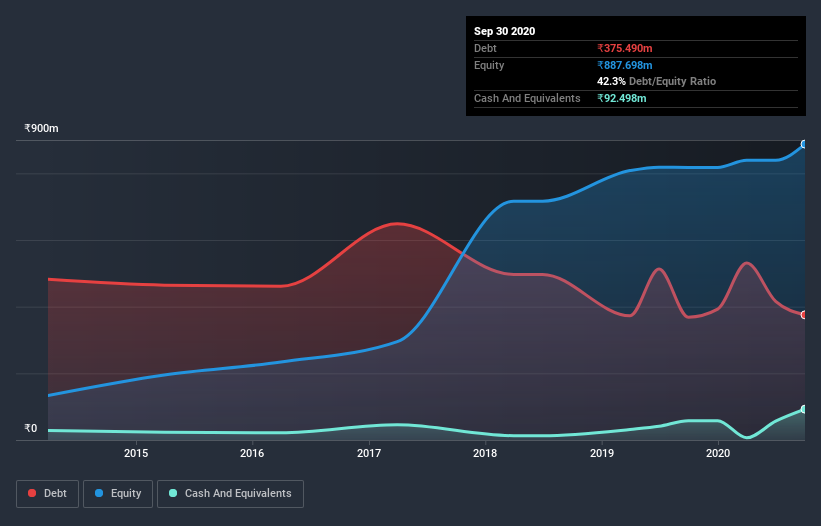Click the blue Equity legend dot
The image size is (821, 526).
(99, 493)
